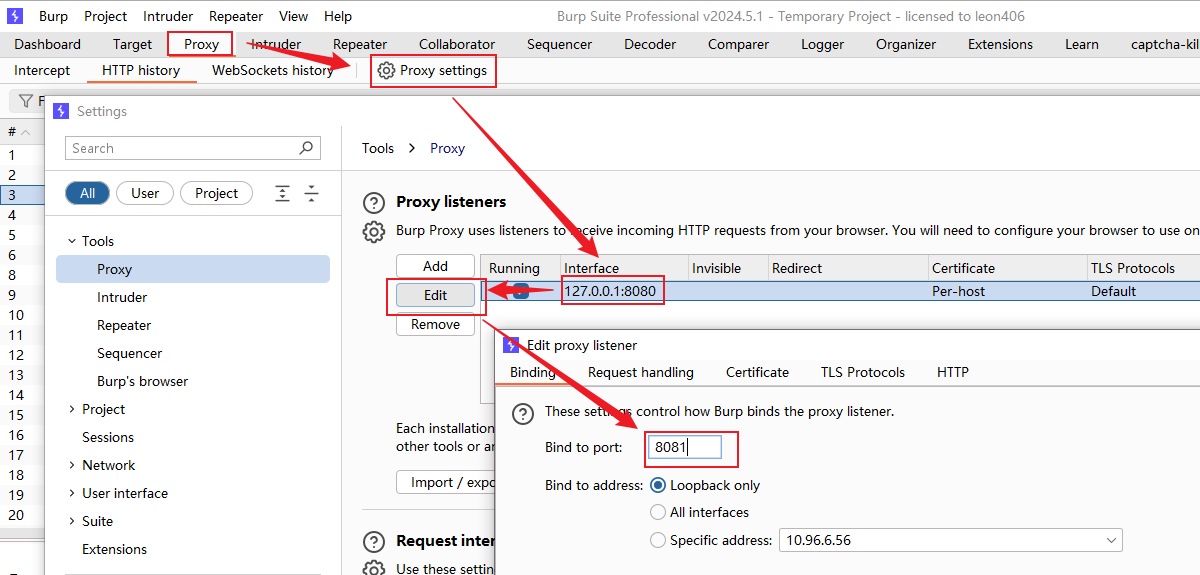Open the Request handling tab in the dialog
The image size is (1200, 575).
tap(640, 372)
